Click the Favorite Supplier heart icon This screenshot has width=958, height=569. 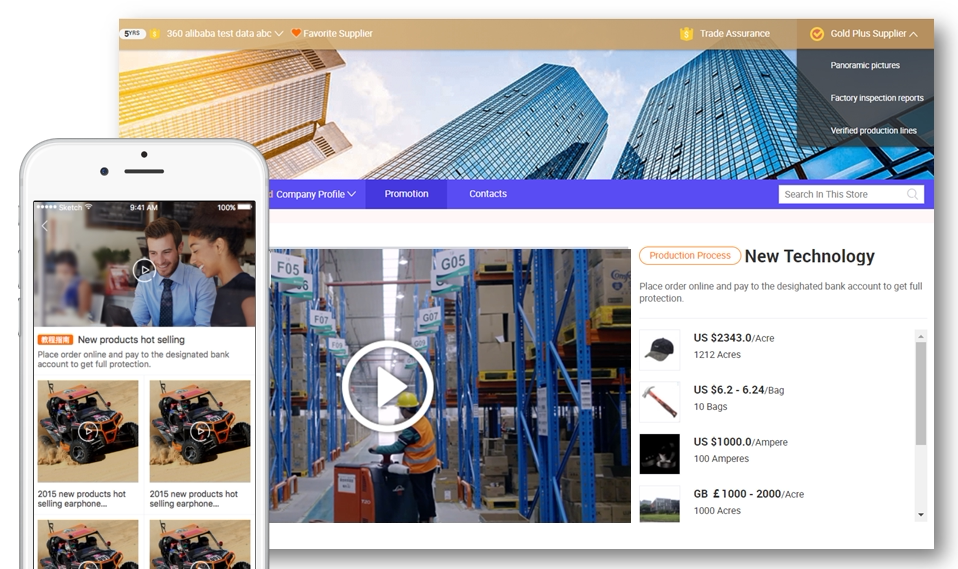pyautogui.click(x=296, y=33)
